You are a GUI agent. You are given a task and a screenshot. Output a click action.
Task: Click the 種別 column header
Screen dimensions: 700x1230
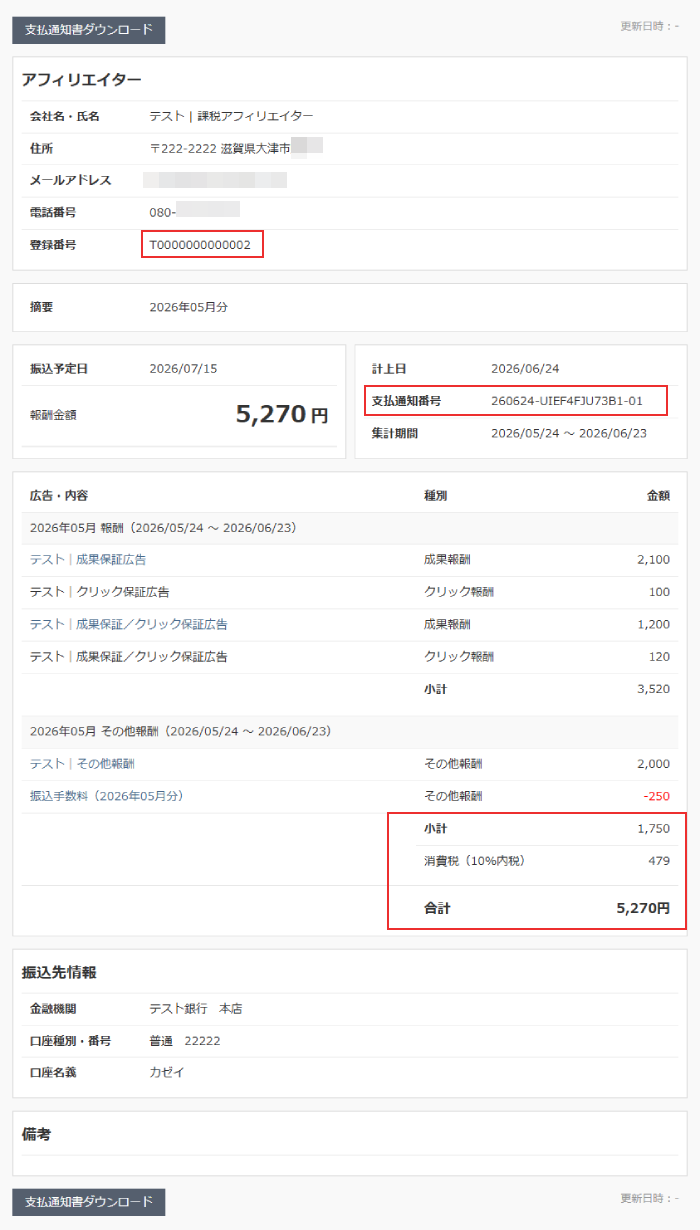[x=436, y=495]
